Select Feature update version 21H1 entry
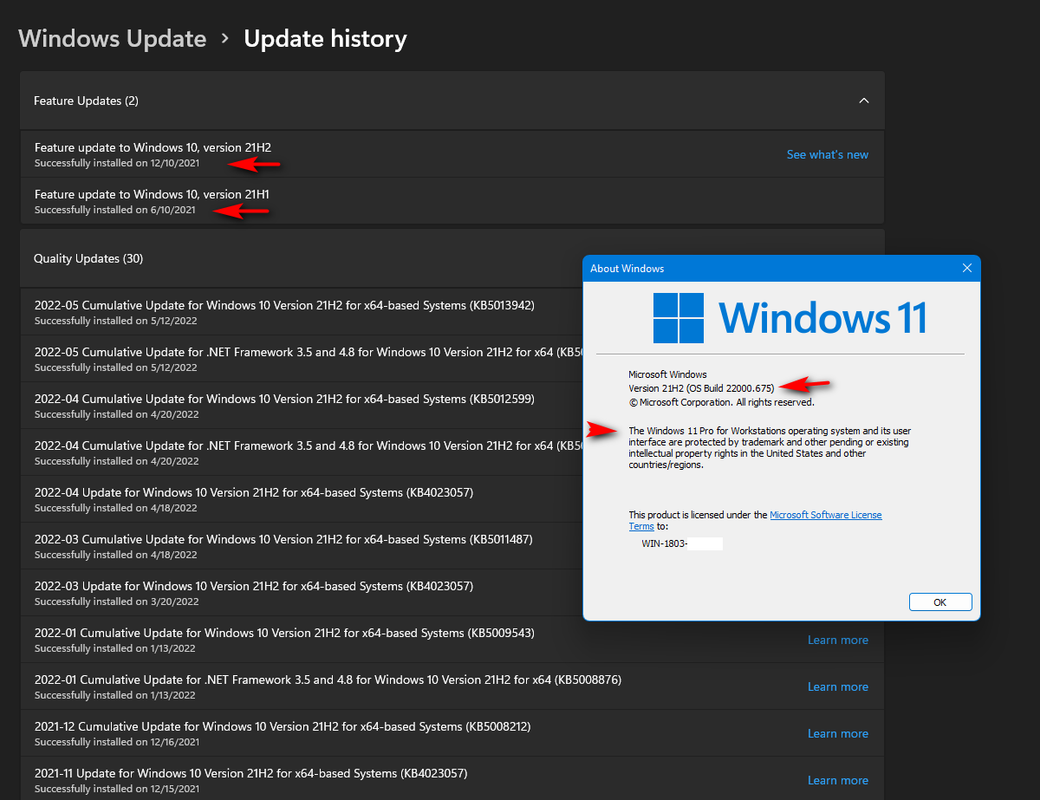The width and height of the screenshot is (1040, 800). (x=452, y=201)
